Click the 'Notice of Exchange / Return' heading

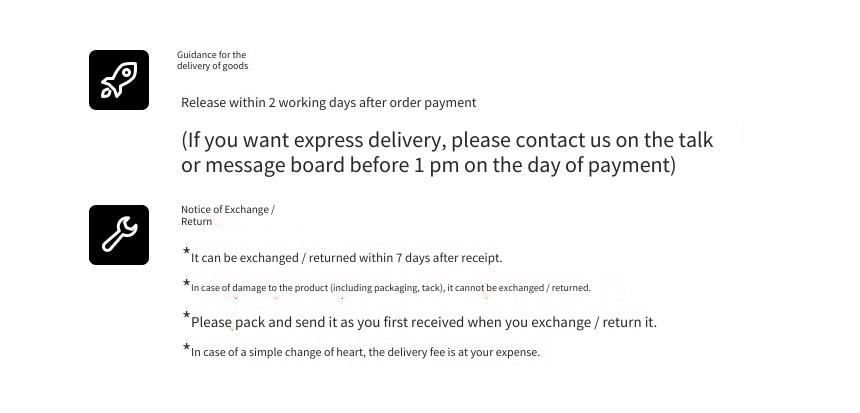click(228, 216)
